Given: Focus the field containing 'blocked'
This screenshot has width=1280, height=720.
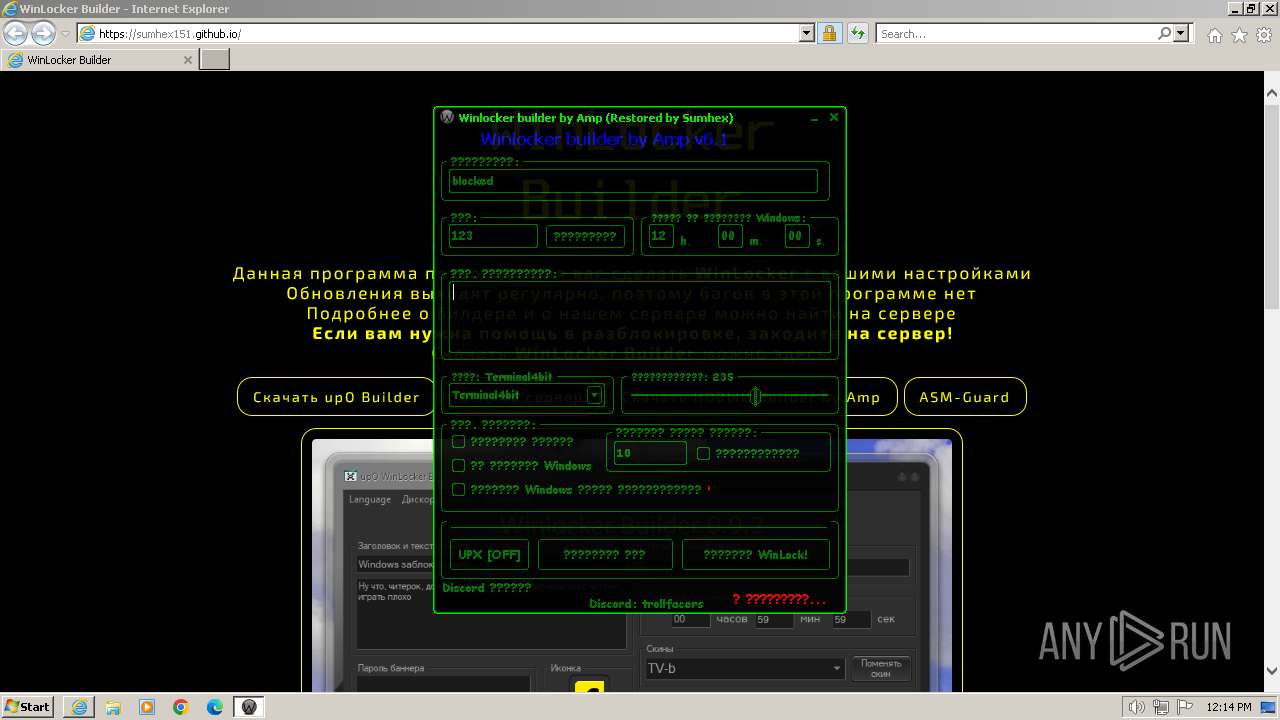Looking at the screenshot, I should [633, 181].
